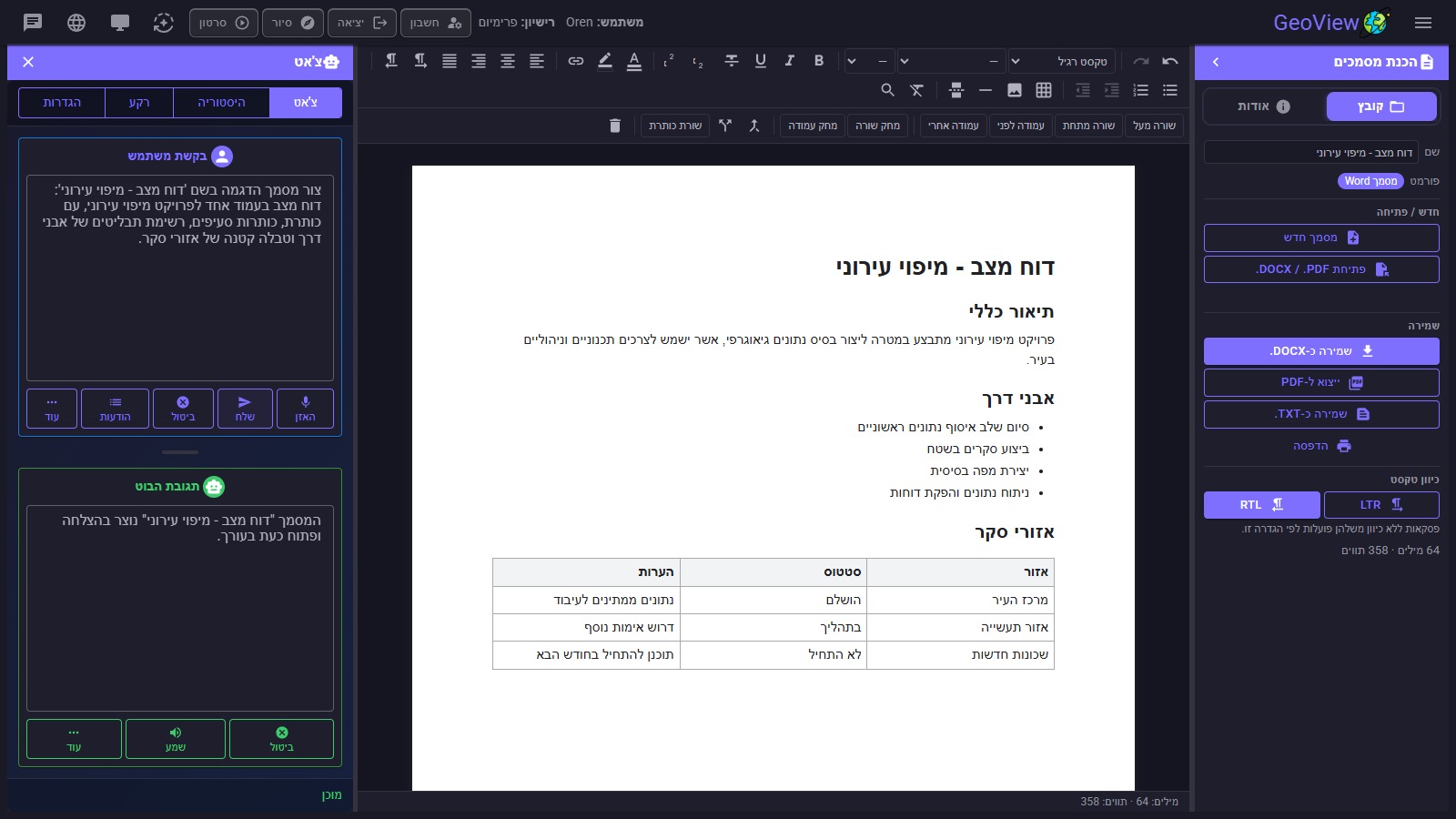Insert a table with the grid icon
The width and height of the screenshot is (1456, 819).
click(x=1044, y=90)
